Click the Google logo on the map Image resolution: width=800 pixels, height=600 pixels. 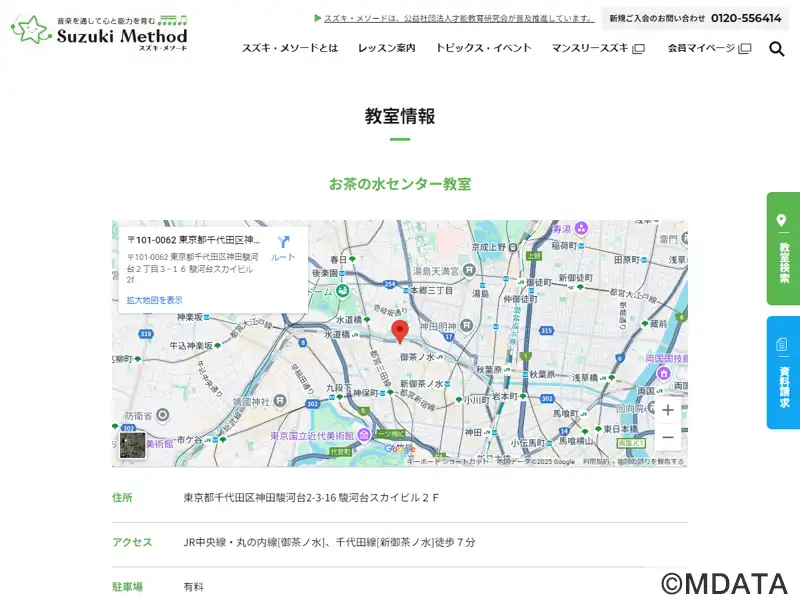tap(399, 449)
